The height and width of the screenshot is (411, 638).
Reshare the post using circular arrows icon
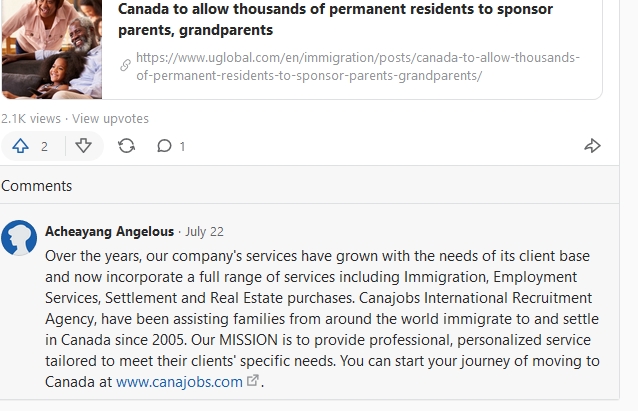point(126,146)
